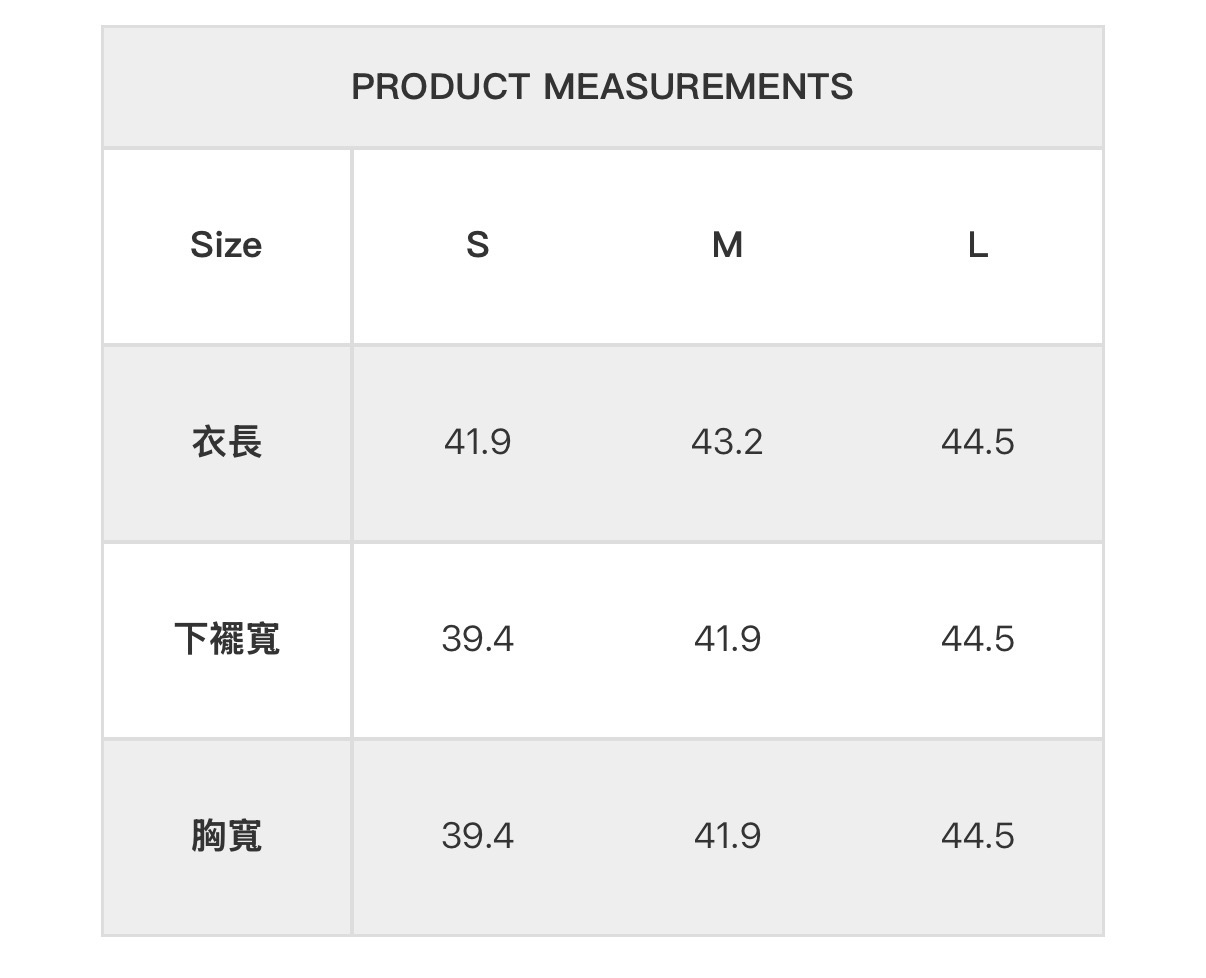Viewport: 1206px width, 978px height.
Task: Click the PRODUCT MEASUREMENTS header
Action: click(x=602, y=87)
